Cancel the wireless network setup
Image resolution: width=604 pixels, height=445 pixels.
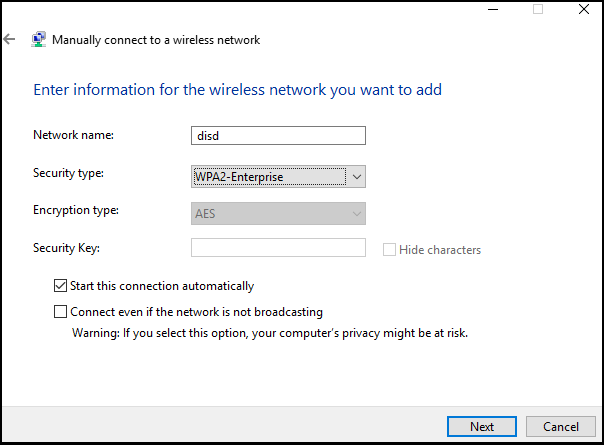coord(560,427)
